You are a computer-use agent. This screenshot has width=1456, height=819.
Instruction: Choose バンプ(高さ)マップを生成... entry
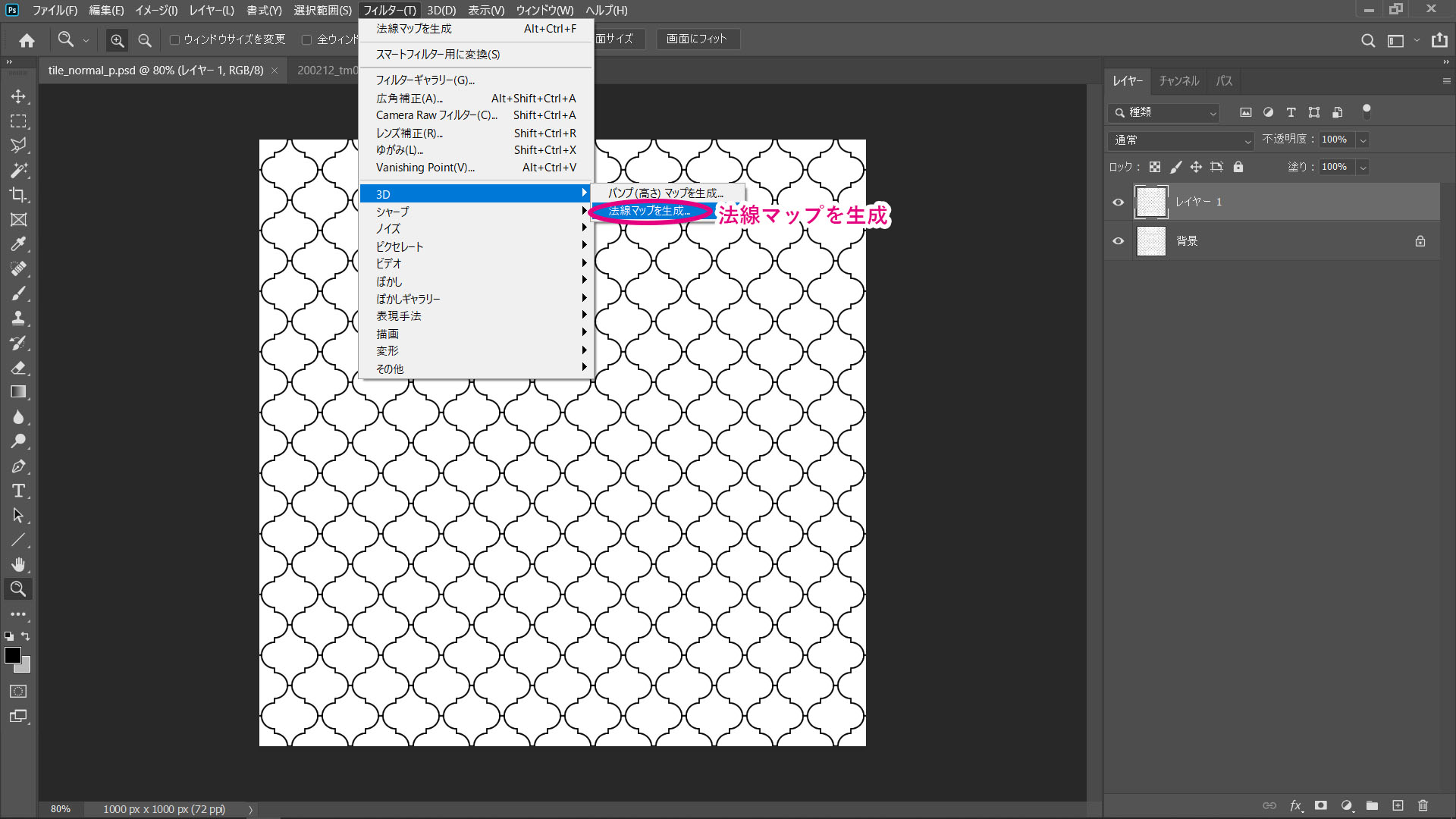coord(667,193)
